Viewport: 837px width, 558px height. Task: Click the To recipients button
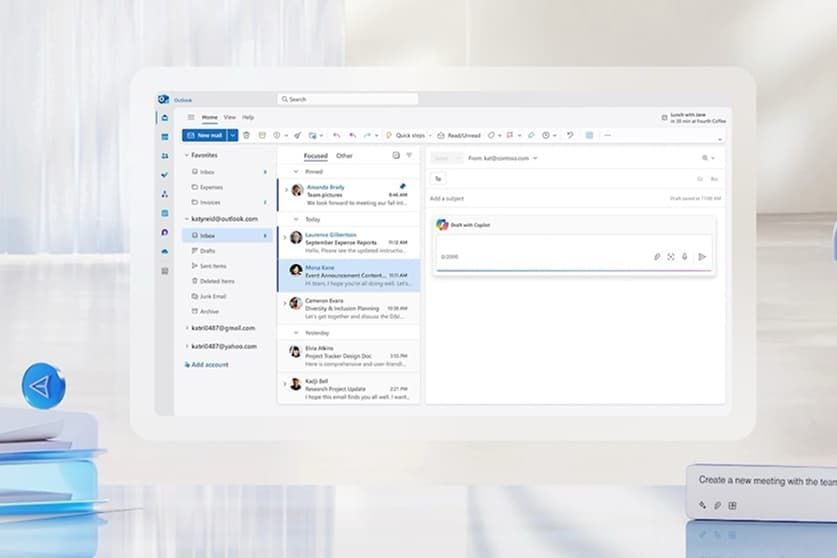(438, 179)
